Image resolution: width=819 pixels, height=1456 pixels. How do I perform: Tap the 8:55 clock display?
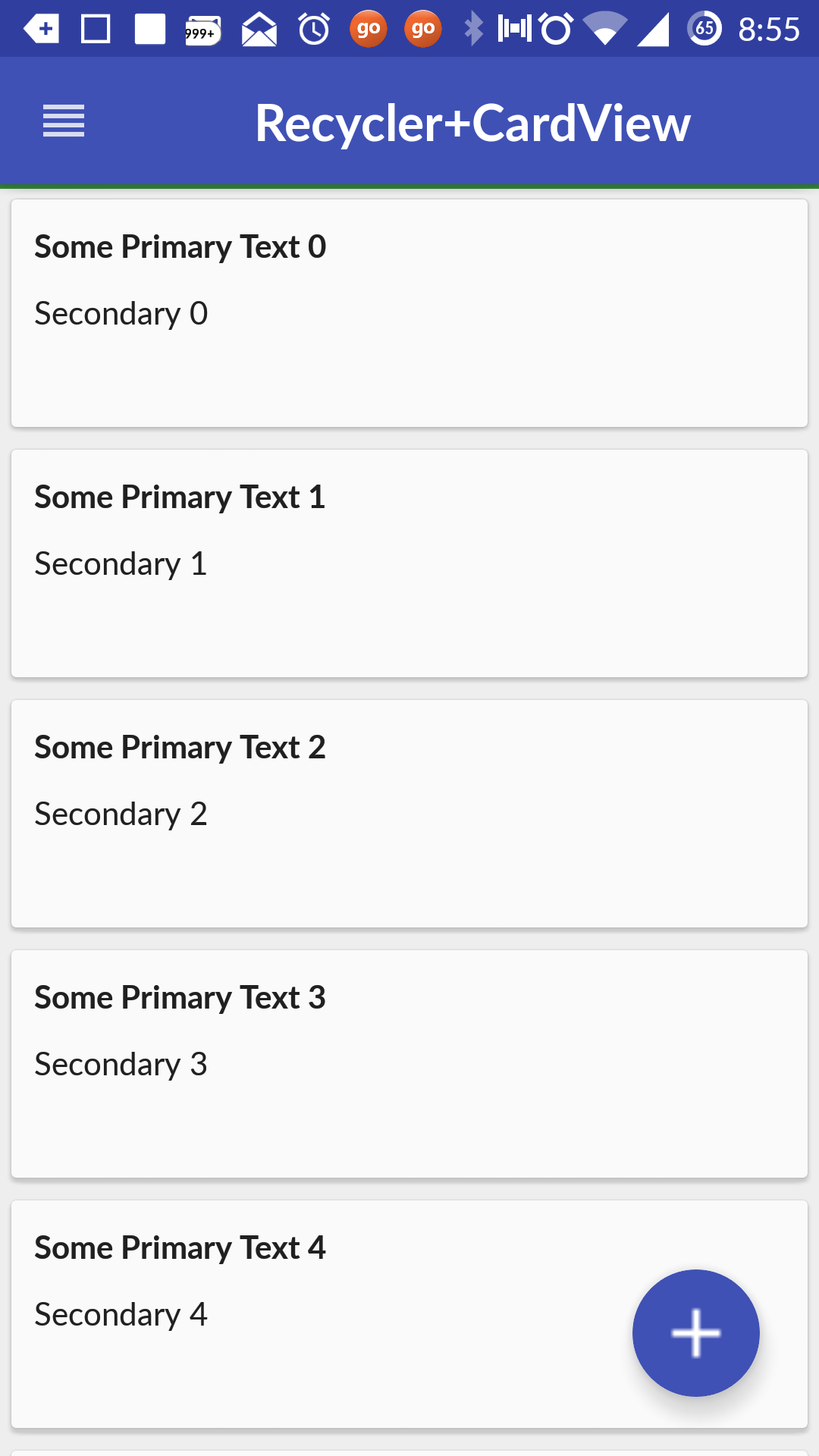pyautogui.click(x=768, y=30)
